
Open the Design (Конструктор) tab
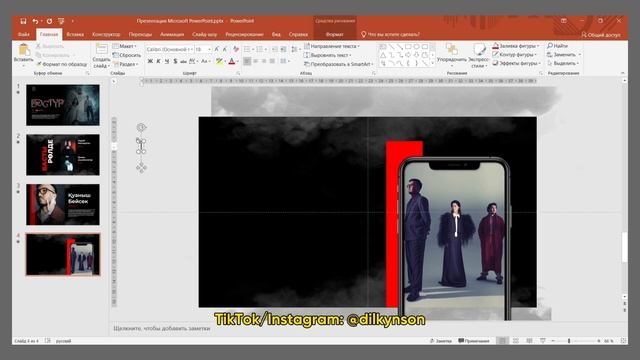(106, 34)
